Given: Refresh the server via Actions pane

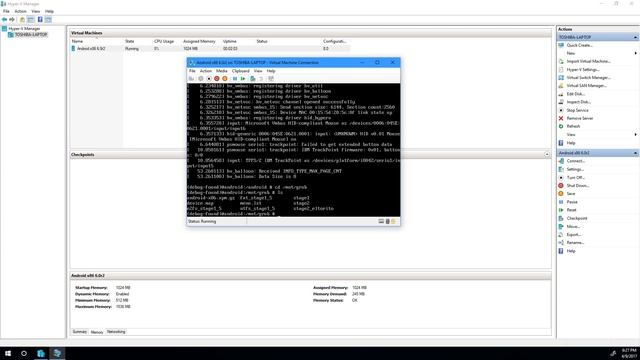Looking at the screenshot, I should [573, 126].
